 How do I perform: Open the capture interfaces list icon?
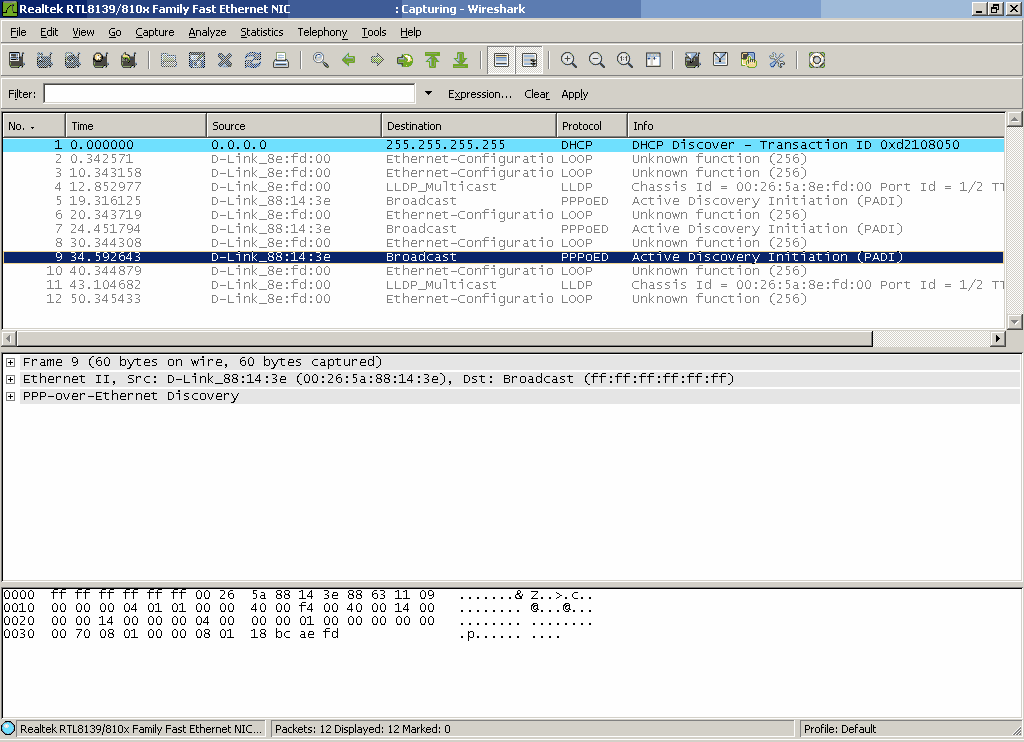click(16, 60)
